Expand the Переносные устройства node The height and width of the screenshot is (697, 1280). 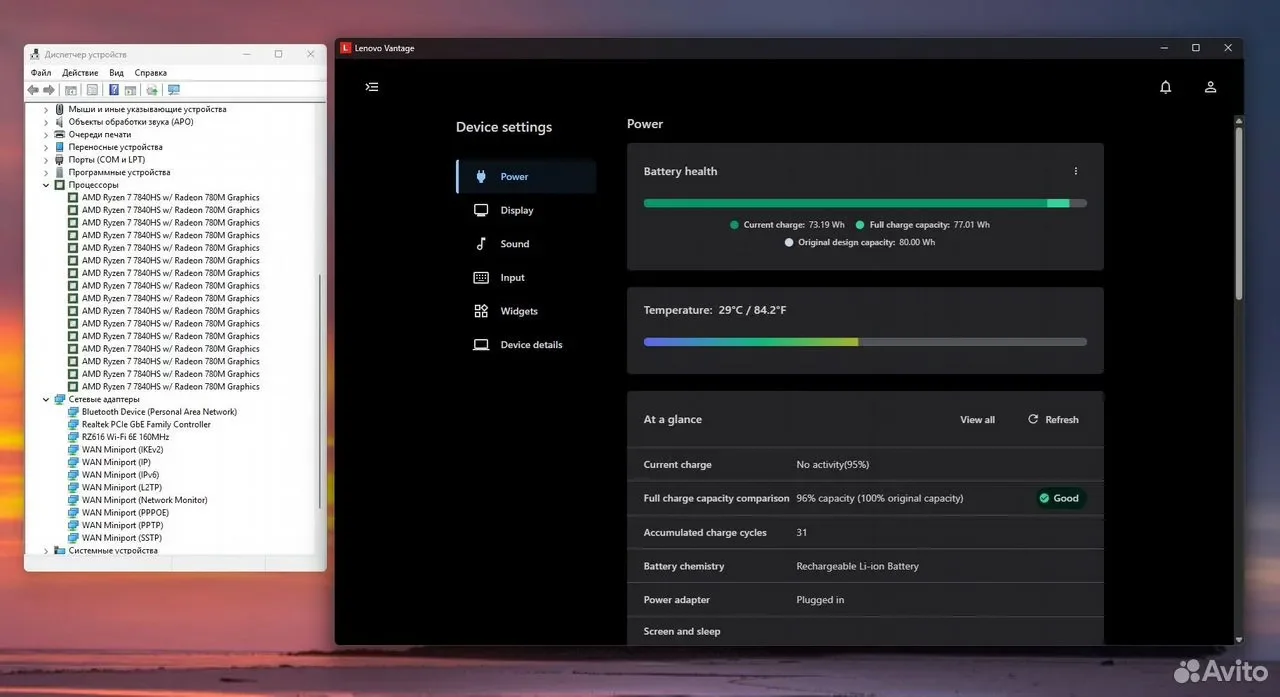(x=46, y=147)
